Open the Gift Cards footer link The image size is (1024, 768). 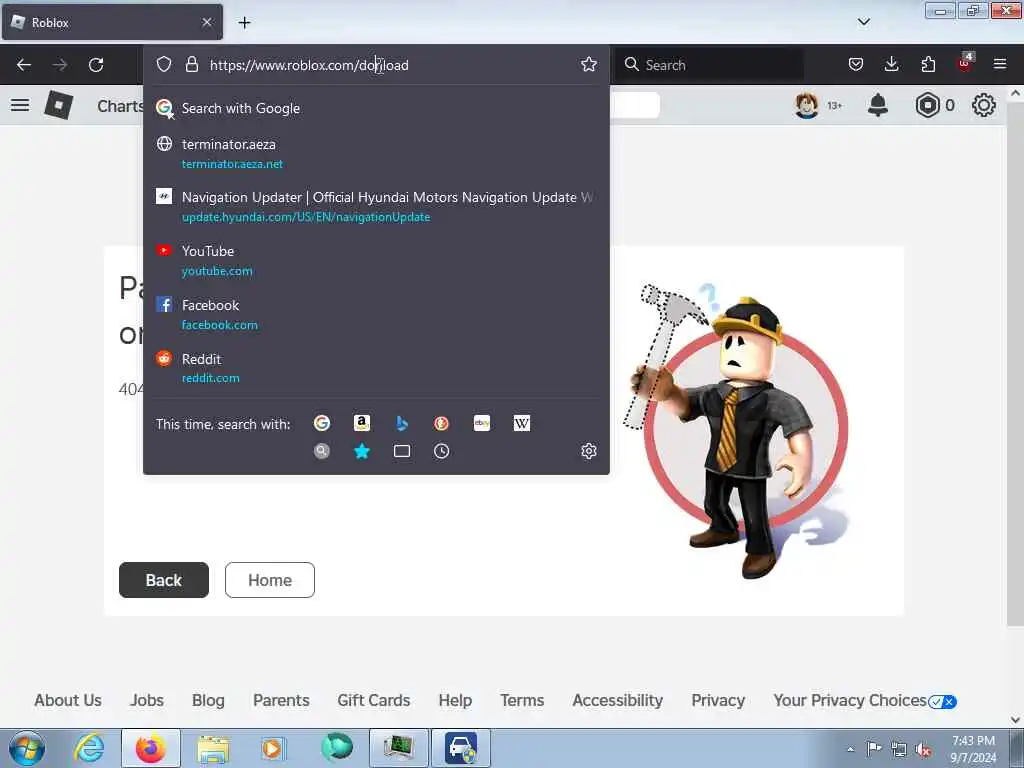374,700
